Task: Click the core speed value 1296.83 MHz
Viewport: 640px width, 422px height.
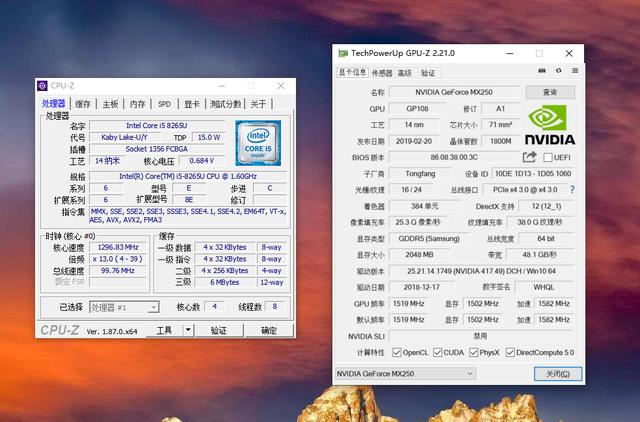Action: (118, 247)
